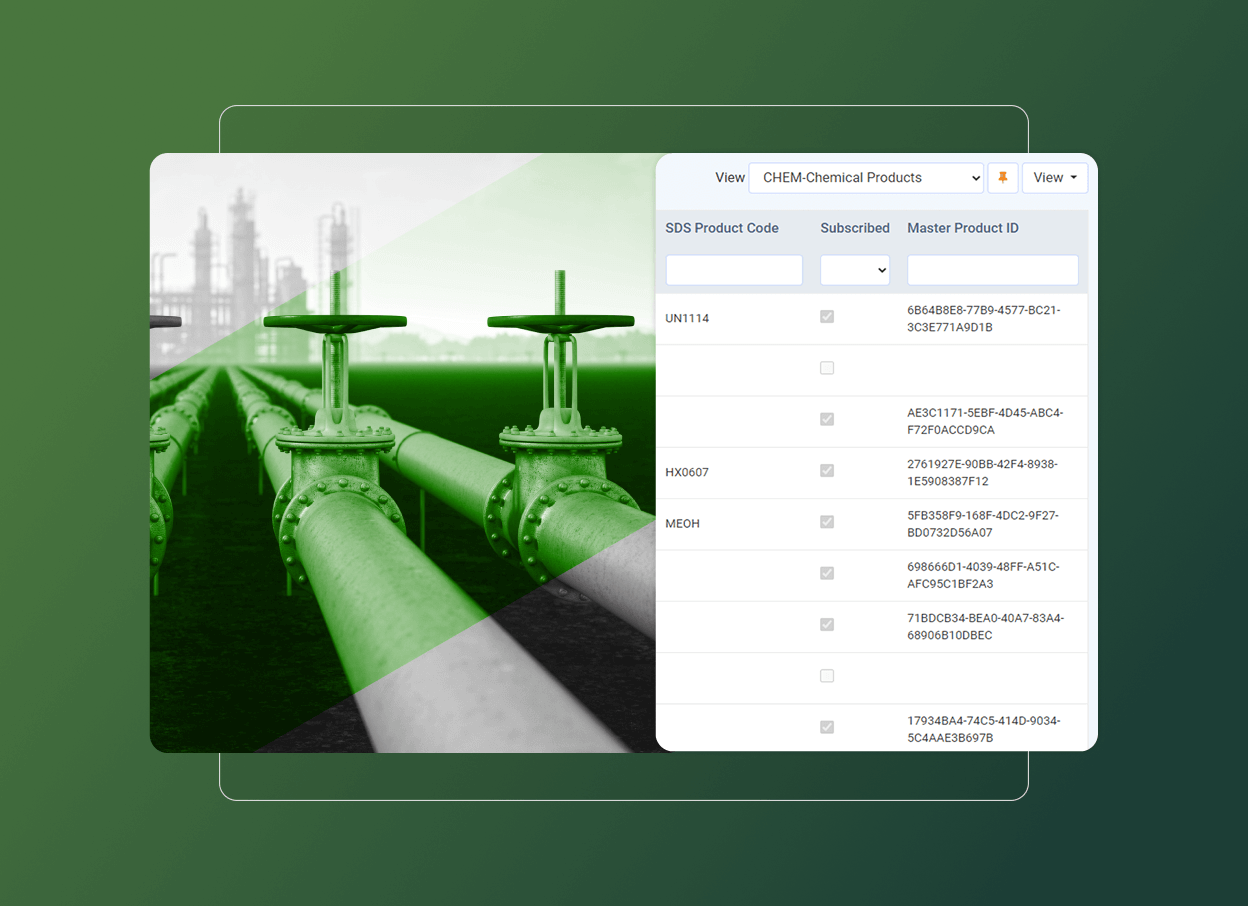Sort by the SDS Product Code column
This screenshot has height=906, width=1248.
[x=722, y=228]
